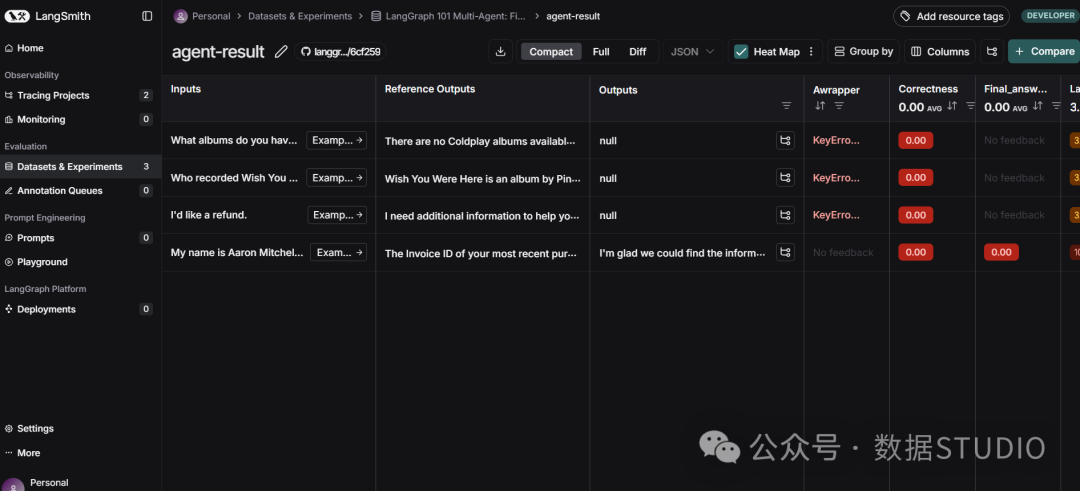1080x491 pixels.
Task: Click the Inputs column header
Action: pos(186,89)
